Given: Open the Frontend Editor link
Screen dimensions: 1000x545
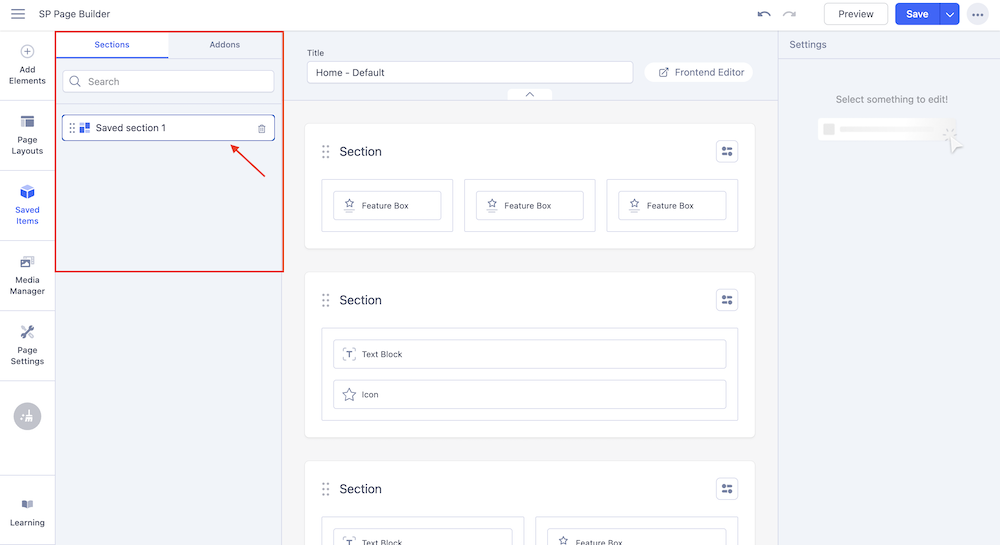Looking at the screenshot, I should pos(700,72).
